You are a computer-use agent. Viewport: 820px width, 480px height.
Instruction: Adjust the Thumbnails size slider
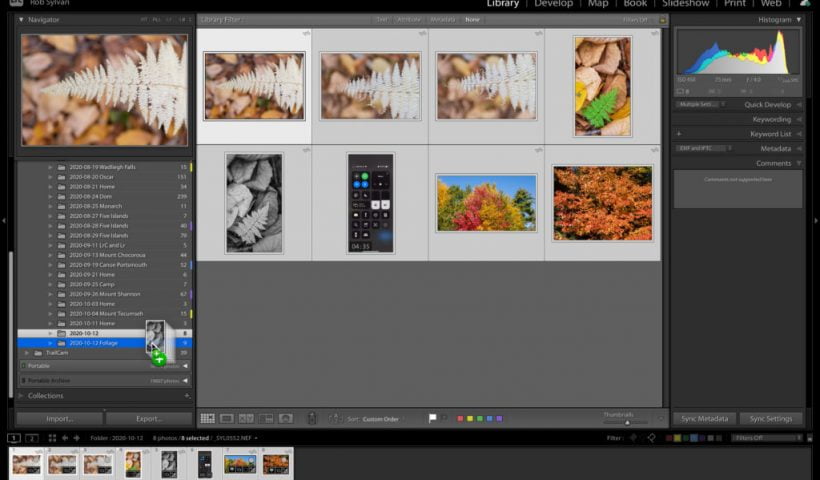coord(627,421)
